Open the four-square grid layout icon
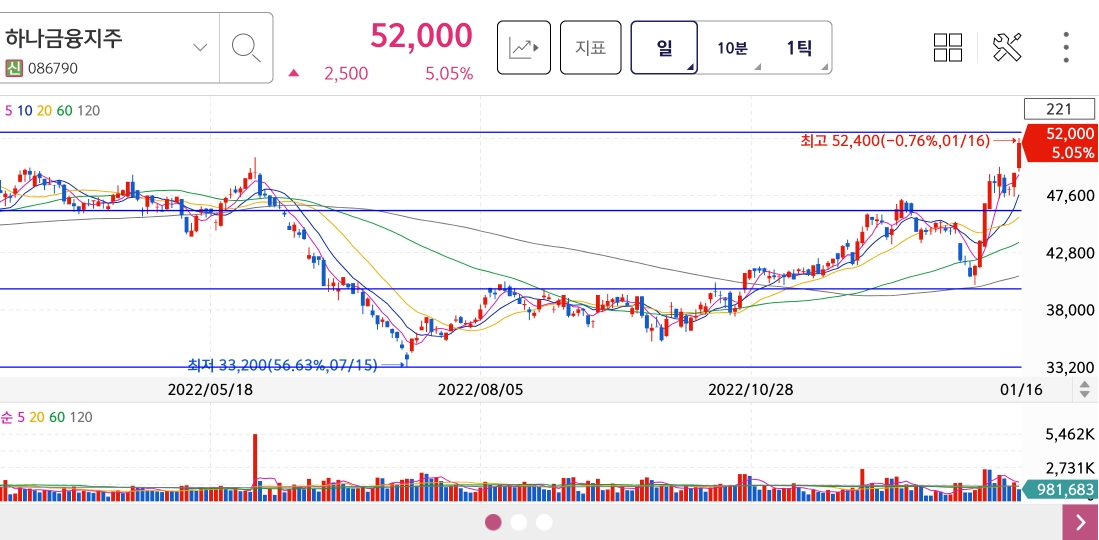 click(948, 48)
